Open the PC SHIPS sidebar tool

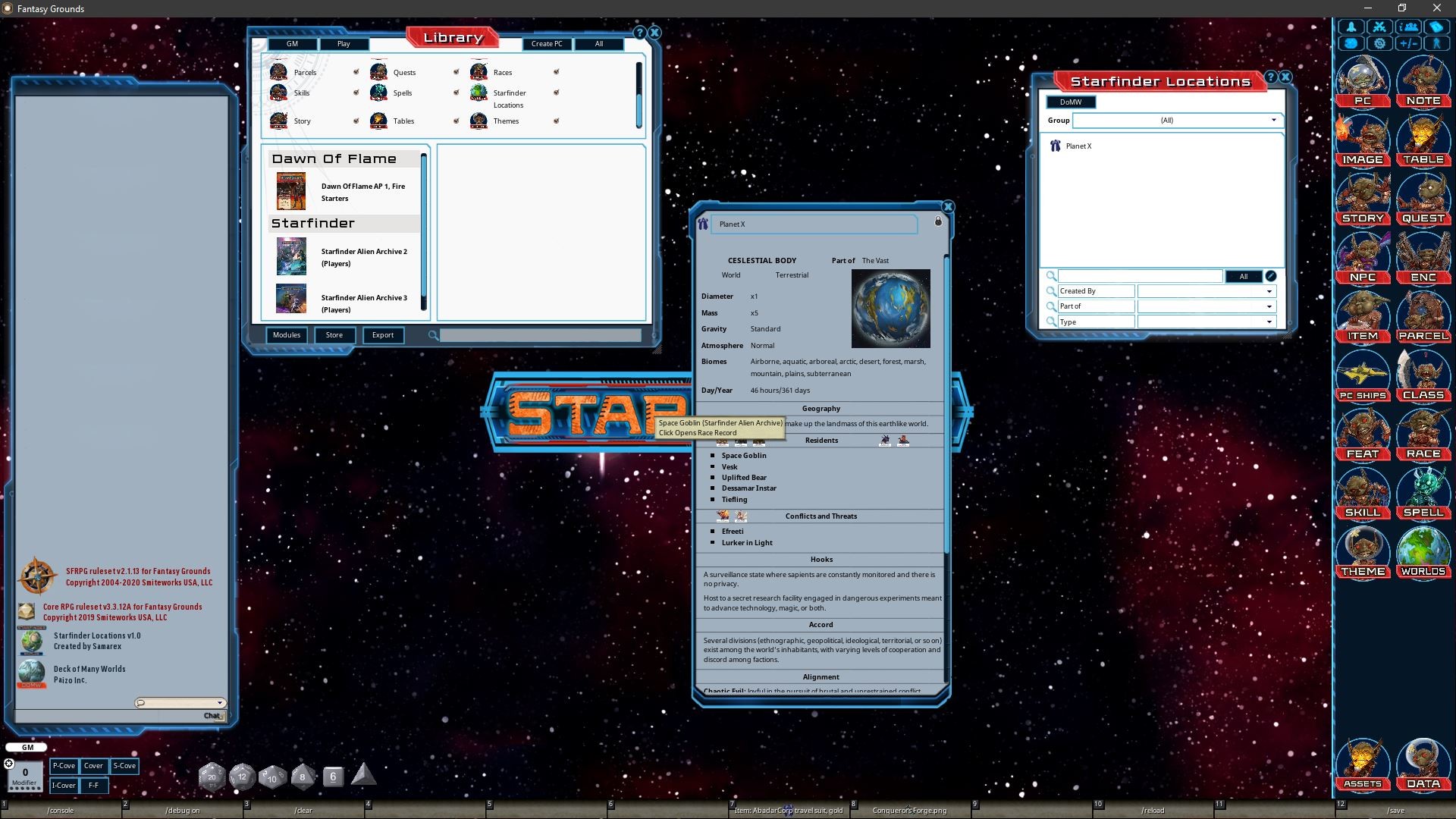[x=1362, y=375]
